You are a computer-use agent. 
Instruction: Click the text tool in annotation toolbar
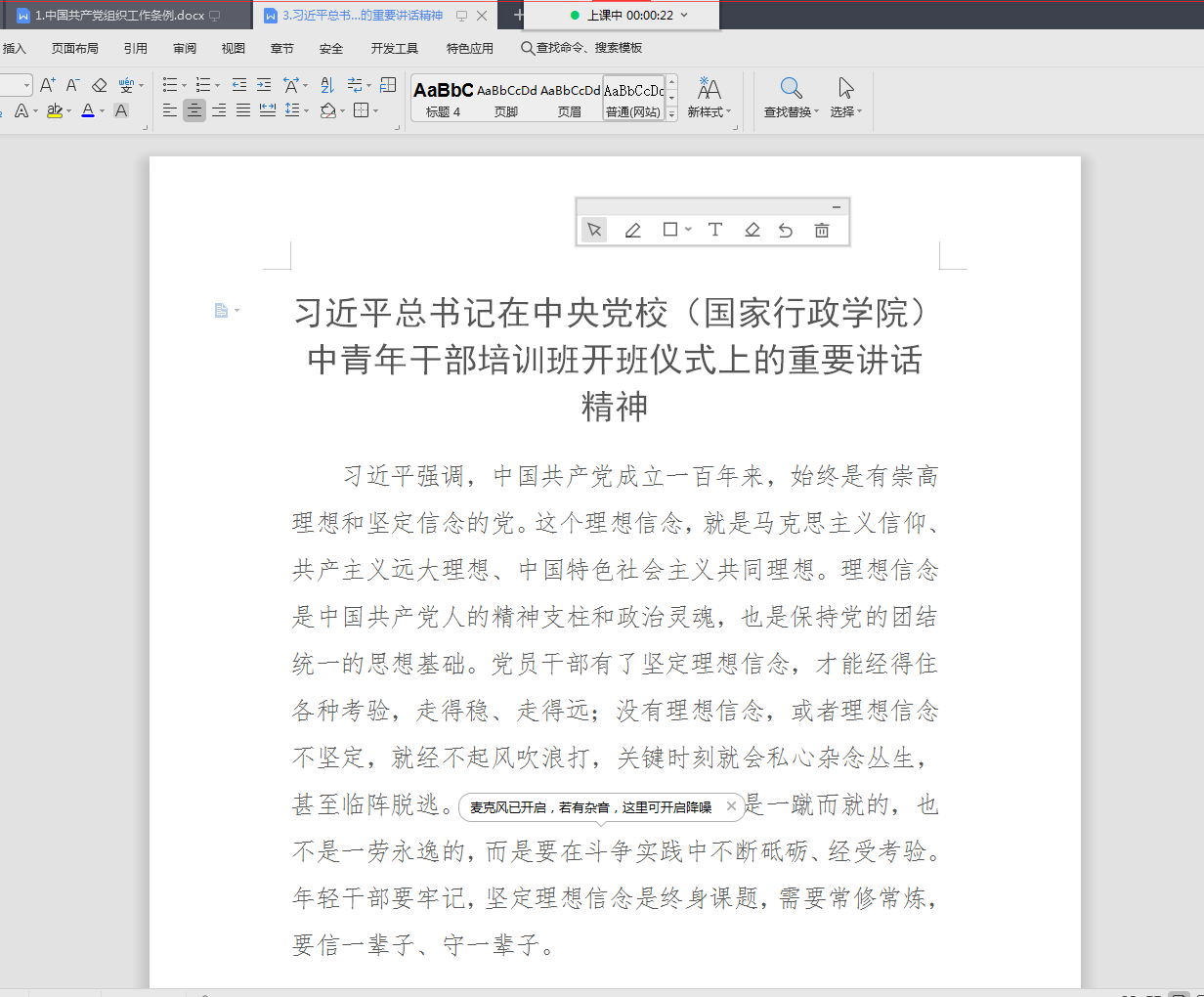point(715,230)
